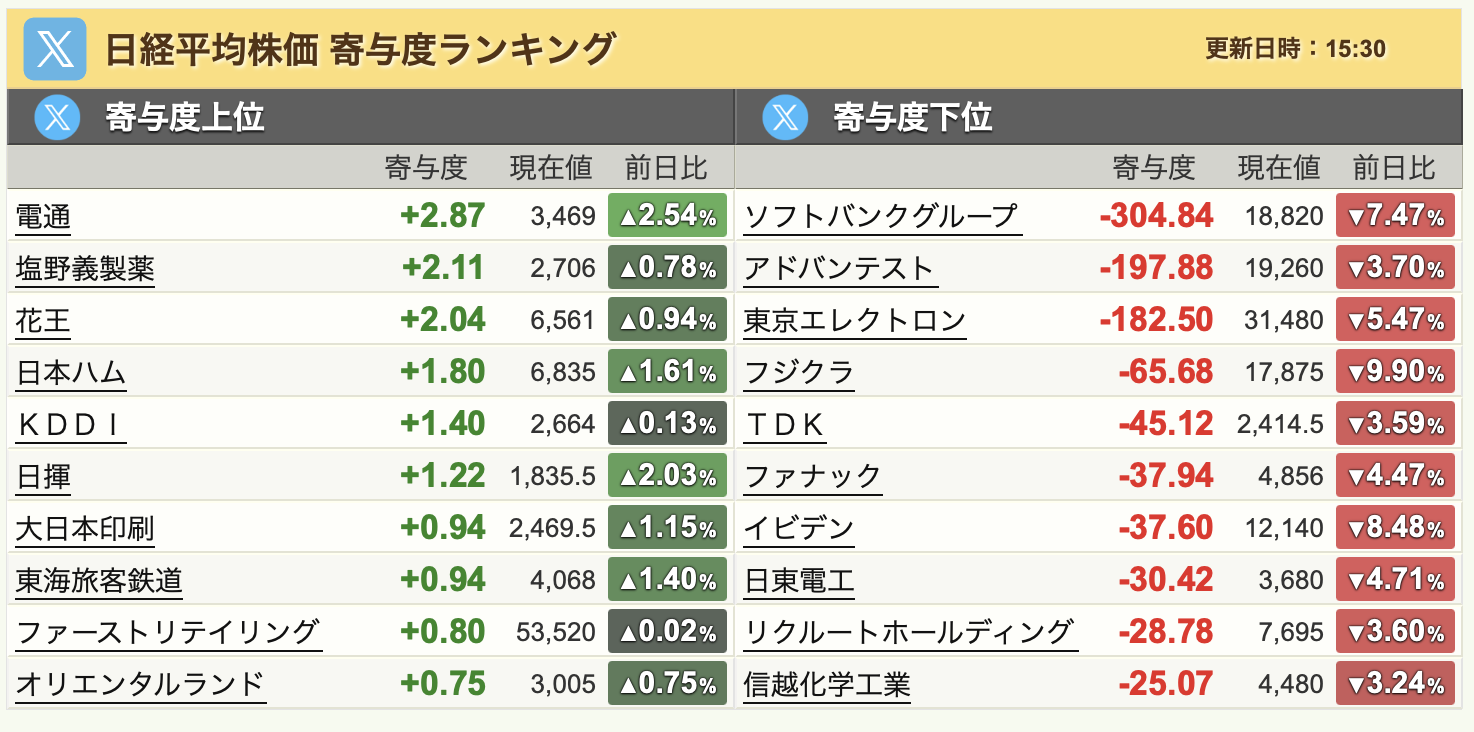1474x732 pixels.
Task: Click the X icon next to 寄与度上位
Action: (x=56, y=118)
